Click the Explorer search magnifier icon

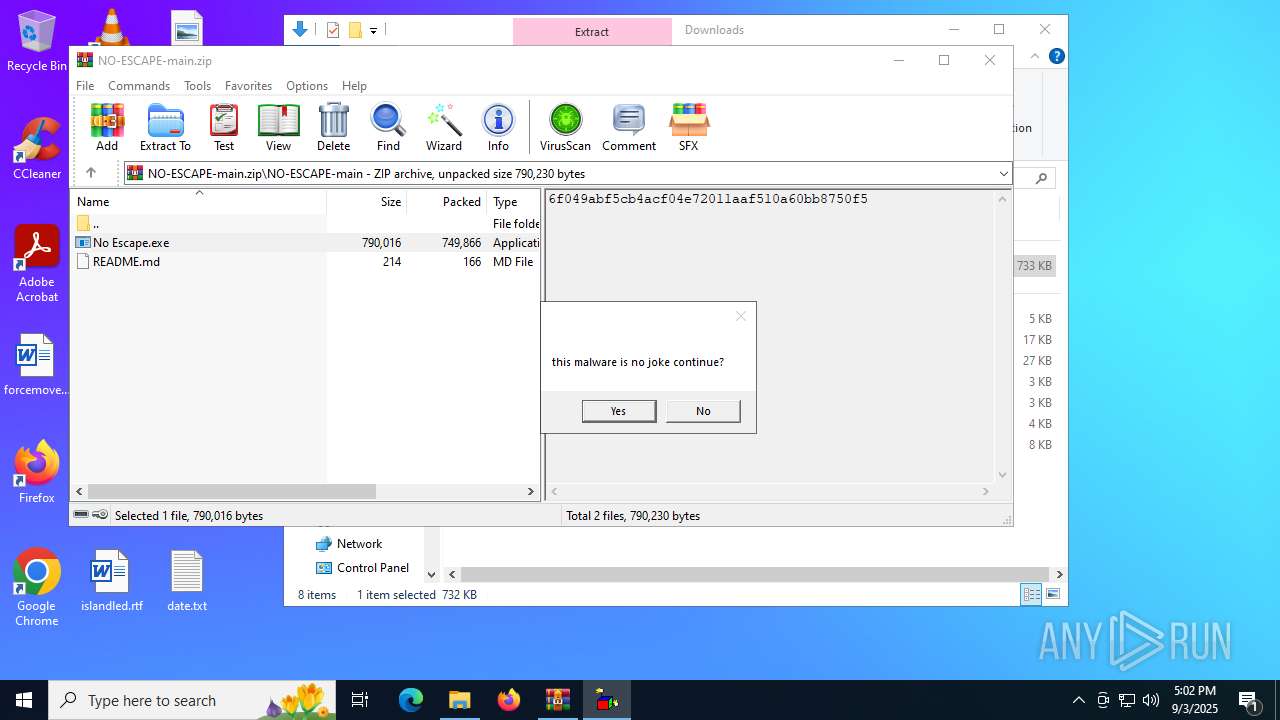click(x=1041, y=178)
